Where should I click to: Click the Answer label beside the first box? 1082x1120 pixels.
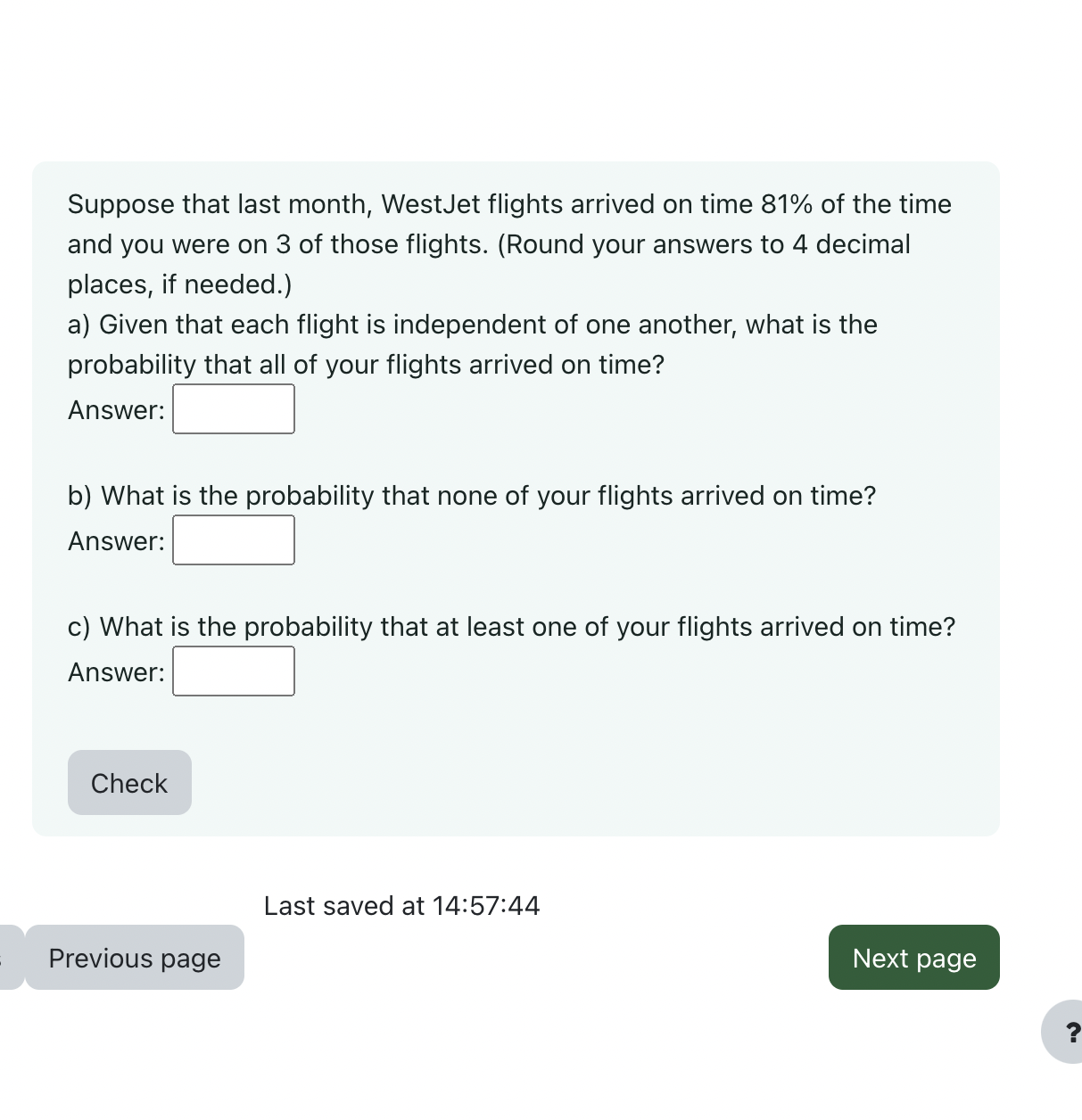[x=115, y=409]
